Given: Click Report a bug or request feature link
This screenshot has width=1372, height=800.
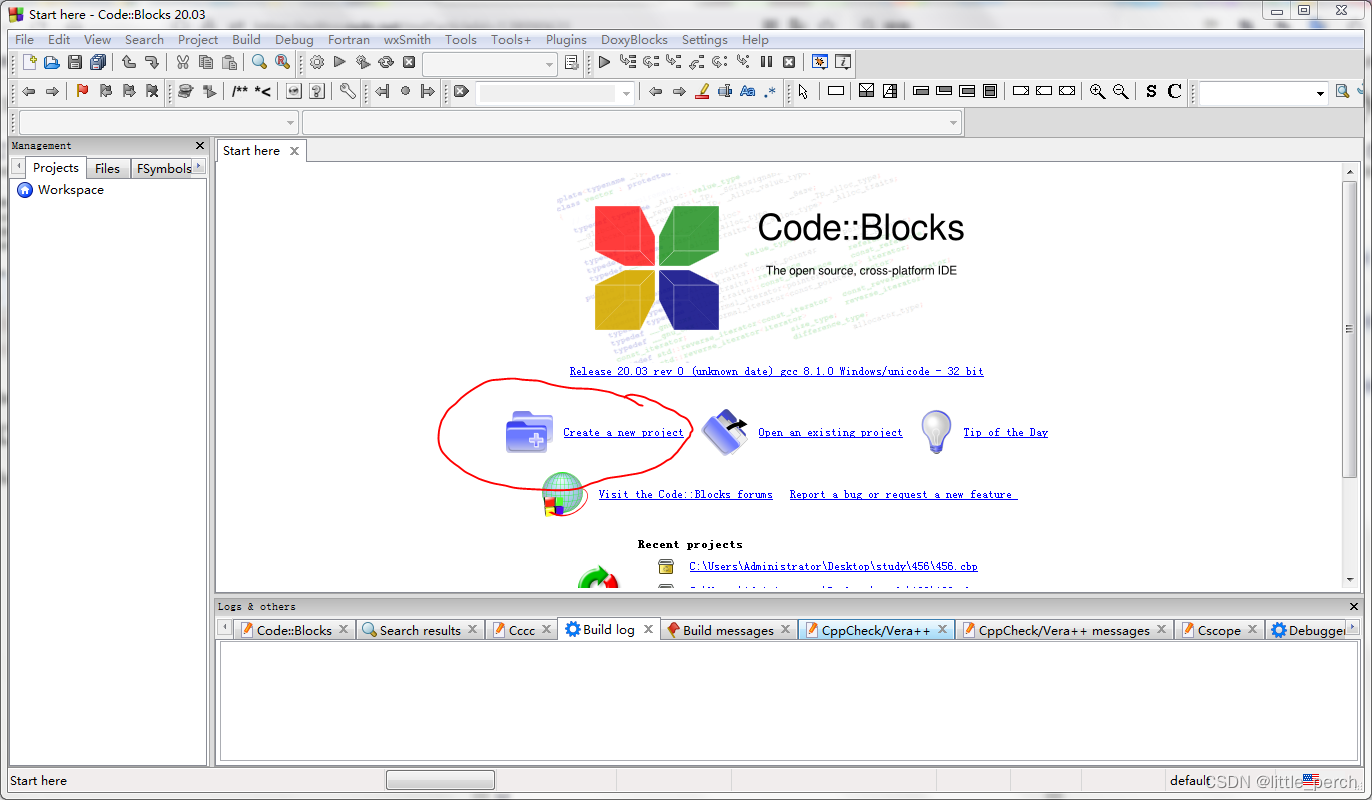Looking at the screenshot, I should pos(903,495).
